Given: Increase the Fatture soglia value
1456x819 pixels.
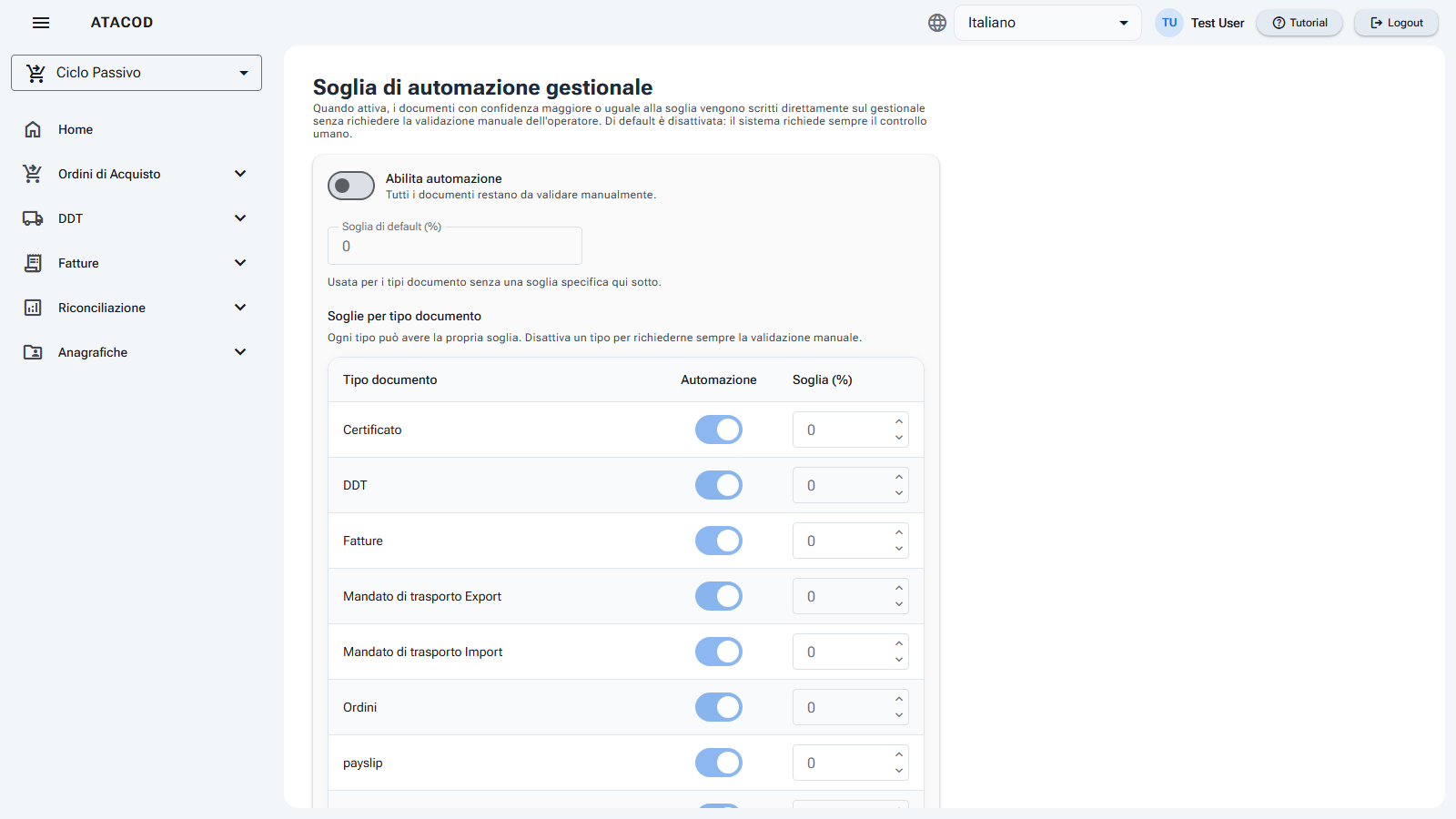Looking at the screenshot, I should point(899,532).
